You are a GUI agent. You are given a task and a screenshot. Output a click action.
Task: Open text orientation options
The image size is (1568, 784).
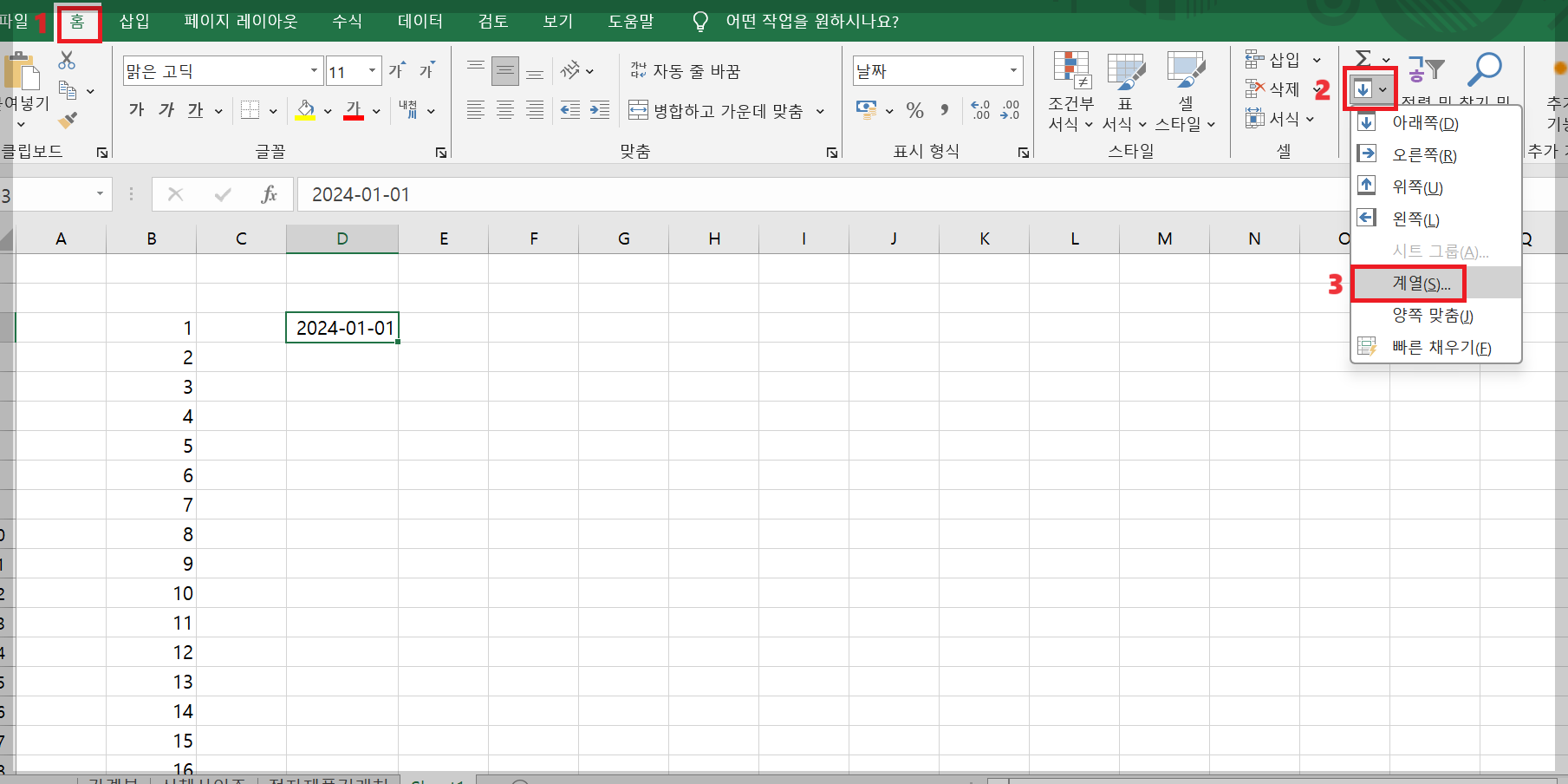point(576,70)
